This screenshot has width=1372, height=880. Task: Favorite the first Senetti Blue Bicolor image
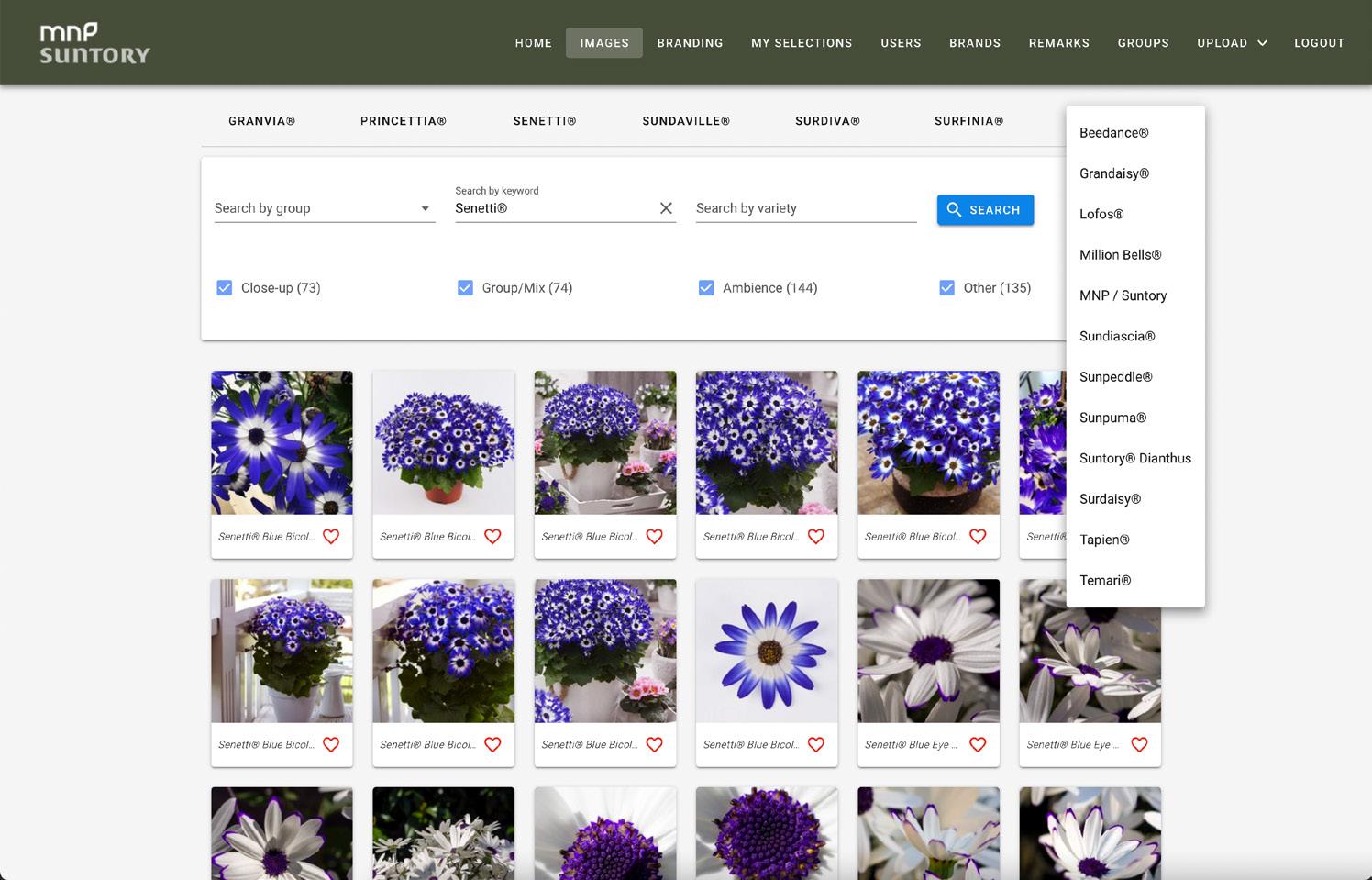tap(331, 537)
